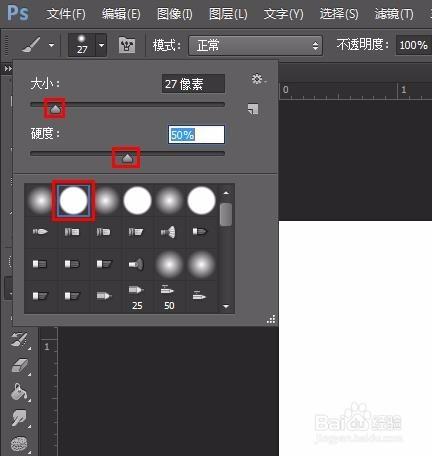The image size is (432, 456).
Task: Select the round fan bristle brush, second row
Action: (x=168, y=232)
